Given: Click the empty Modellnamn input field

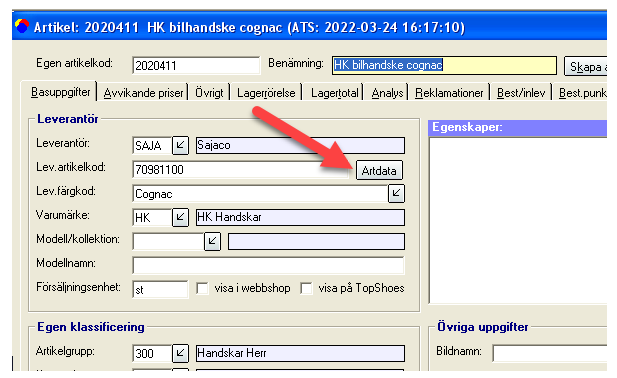Looking at the screenshot, I should click(x=268, y=265).
